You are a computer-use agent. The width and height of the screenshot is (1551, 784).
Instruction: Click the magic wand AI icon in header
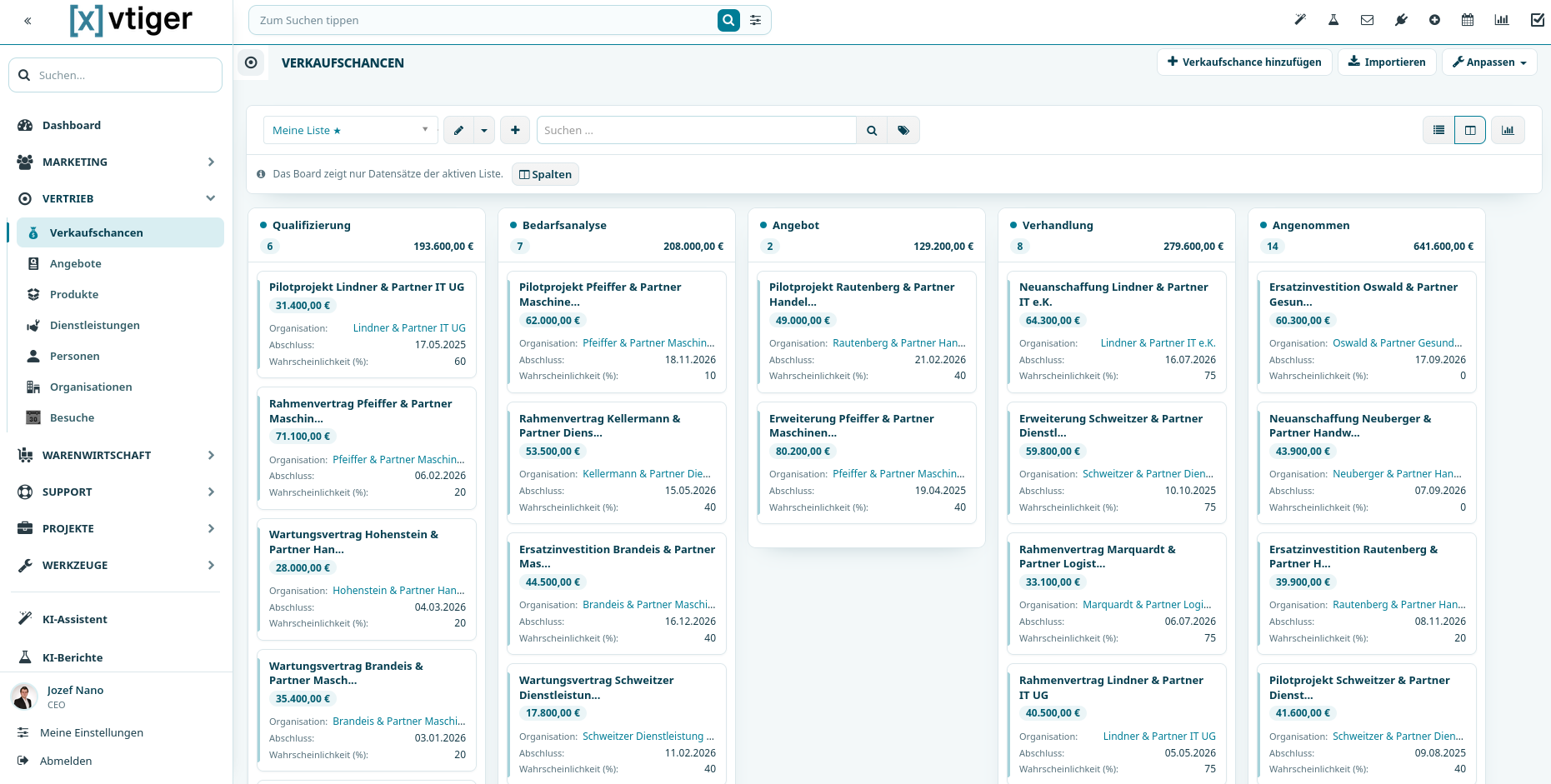click(x=1300, y=20)
